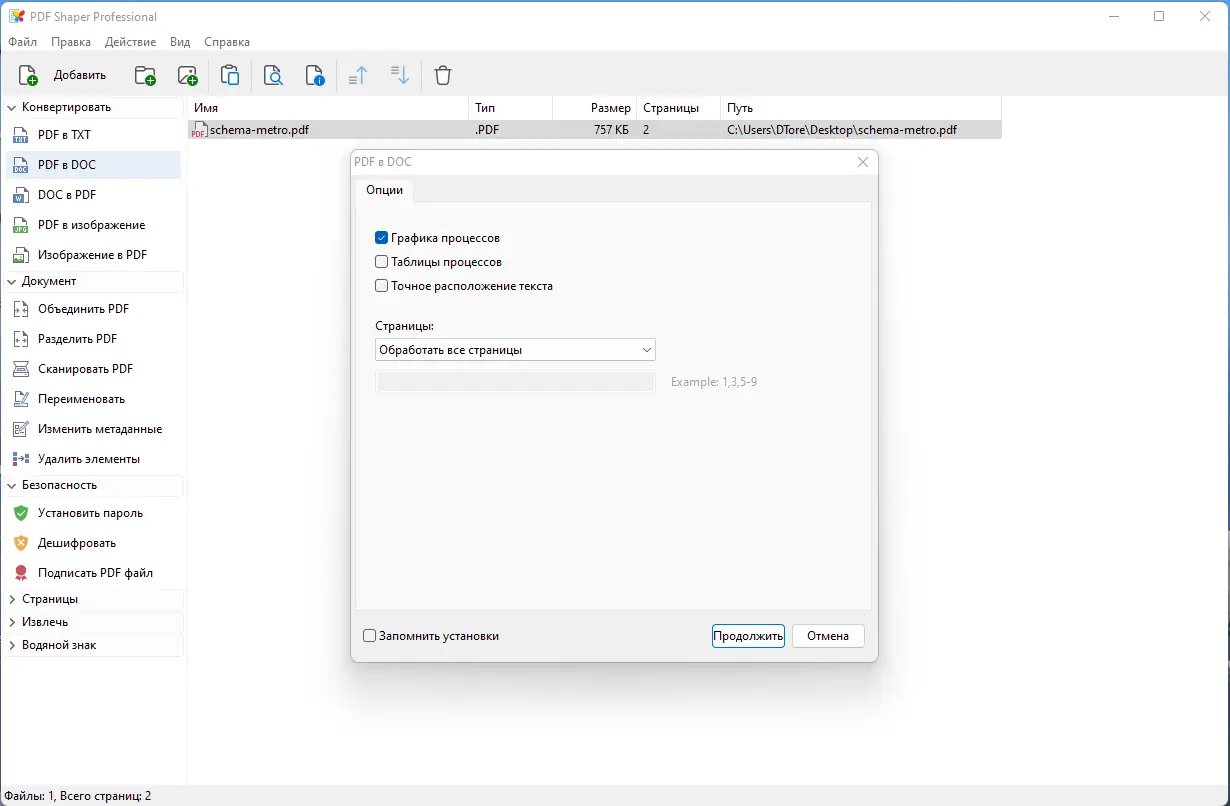
Task: Enable Запомнить установки in the dialog
Action: [x=369, y=635]
